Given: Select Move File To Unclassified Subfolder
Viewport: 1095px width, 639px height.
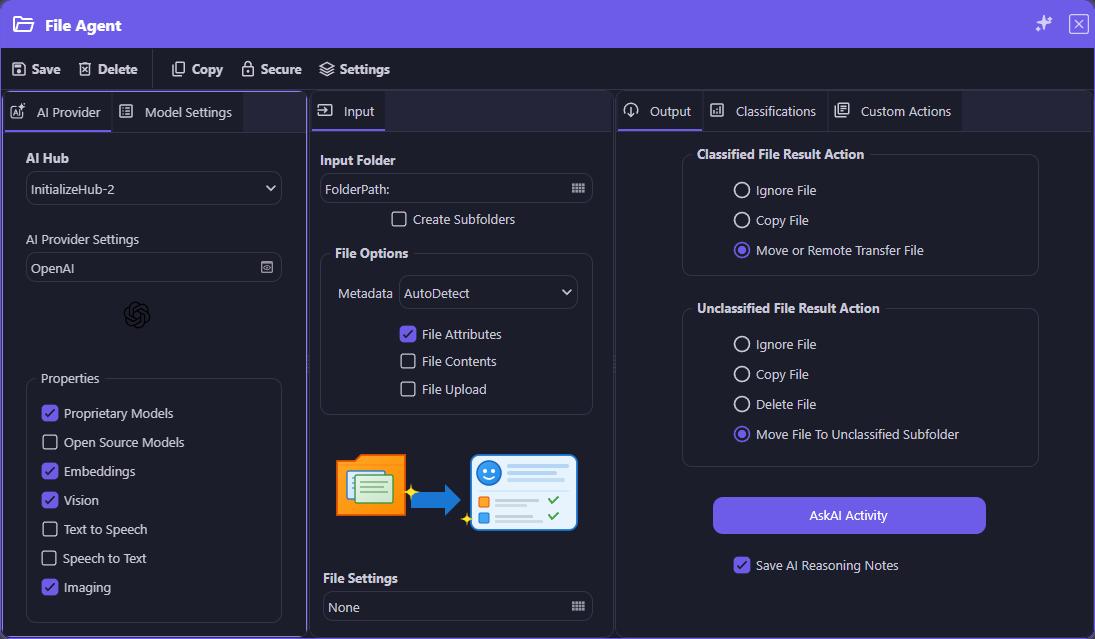Looking at the screenshot, I should click(x=742, y=434).
